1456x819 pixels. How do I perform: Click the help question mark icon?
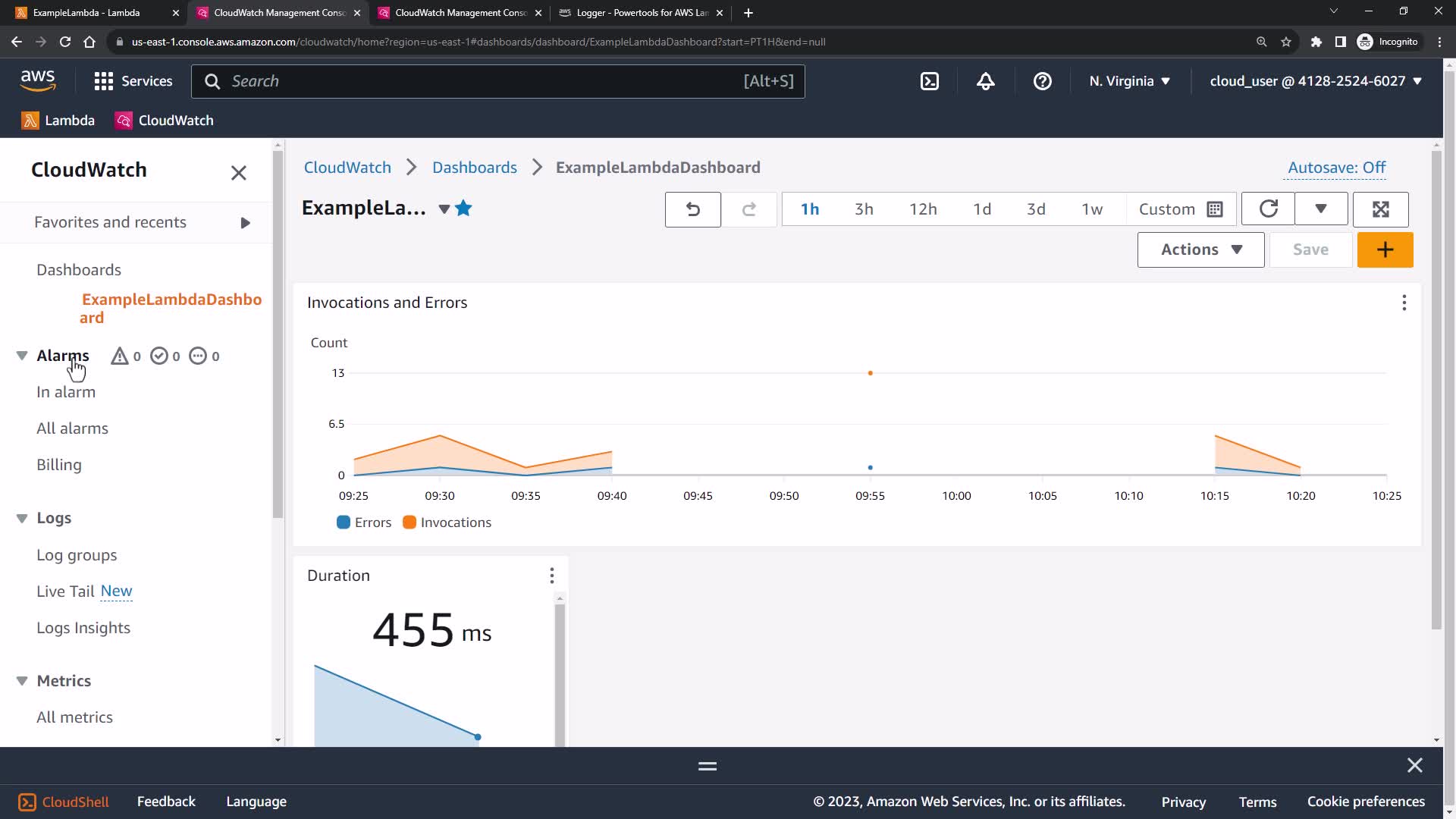[x=1042, y=81]
